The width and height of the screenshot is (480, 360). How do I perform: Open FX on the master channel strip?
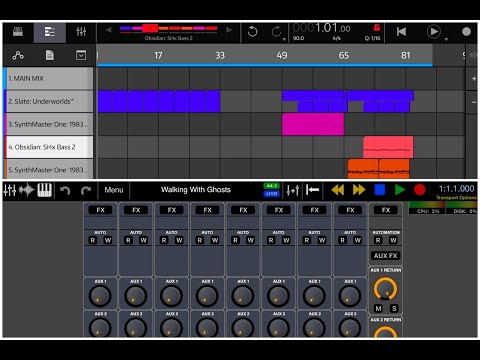[x=386, y=210]
